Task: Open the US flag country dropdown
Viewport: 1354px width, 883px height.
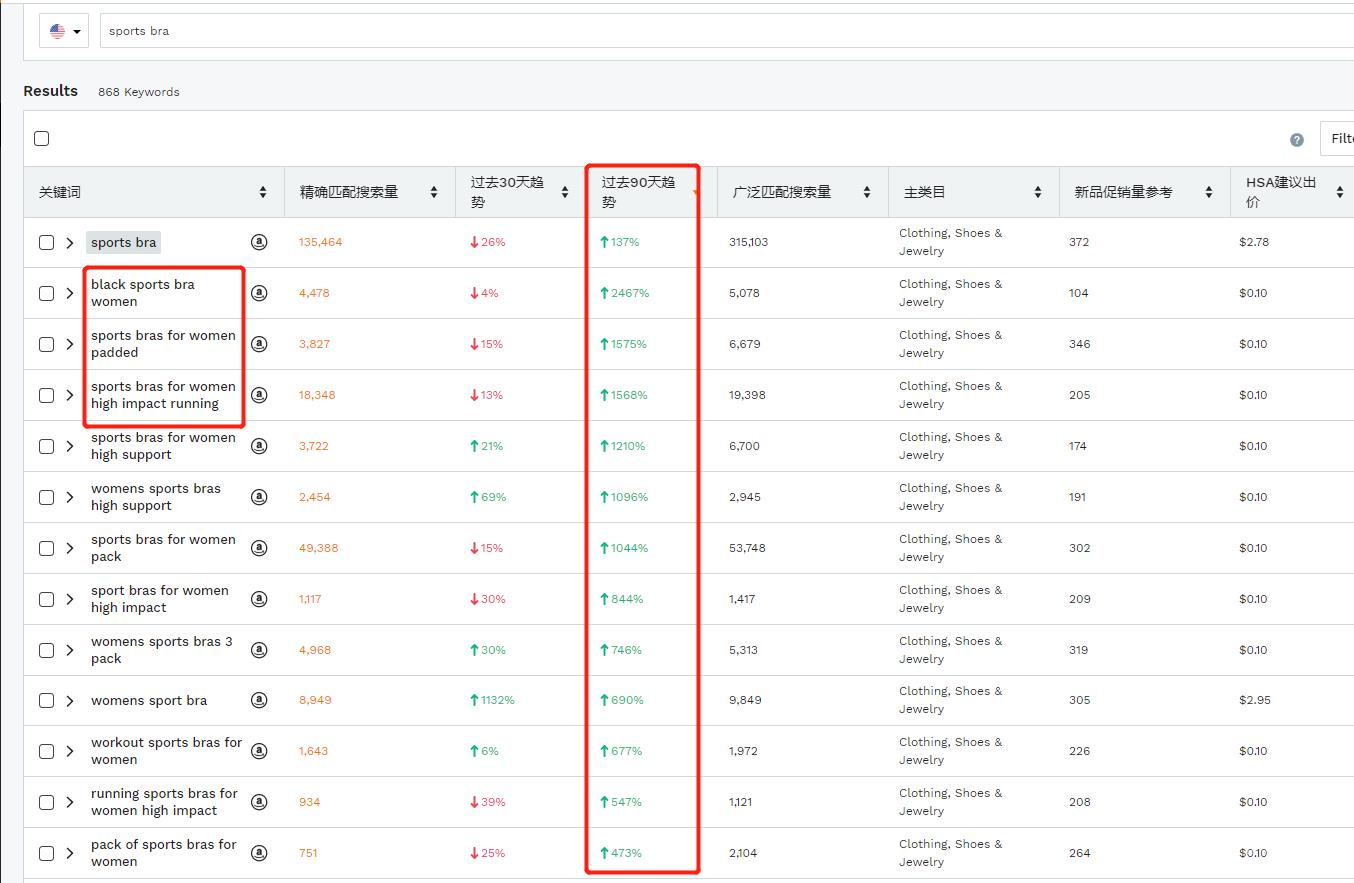Action: pos(64,31)
